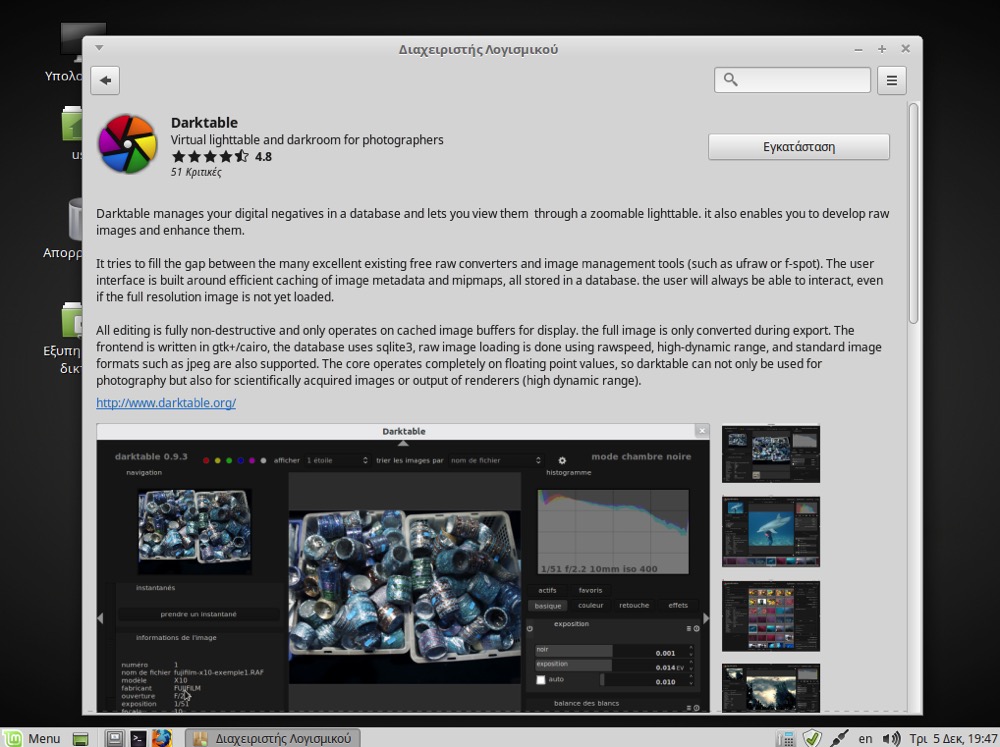This screenshot has width=1000, height=747.
Task: Open the network connection tray icon
Action: point(839,739)
